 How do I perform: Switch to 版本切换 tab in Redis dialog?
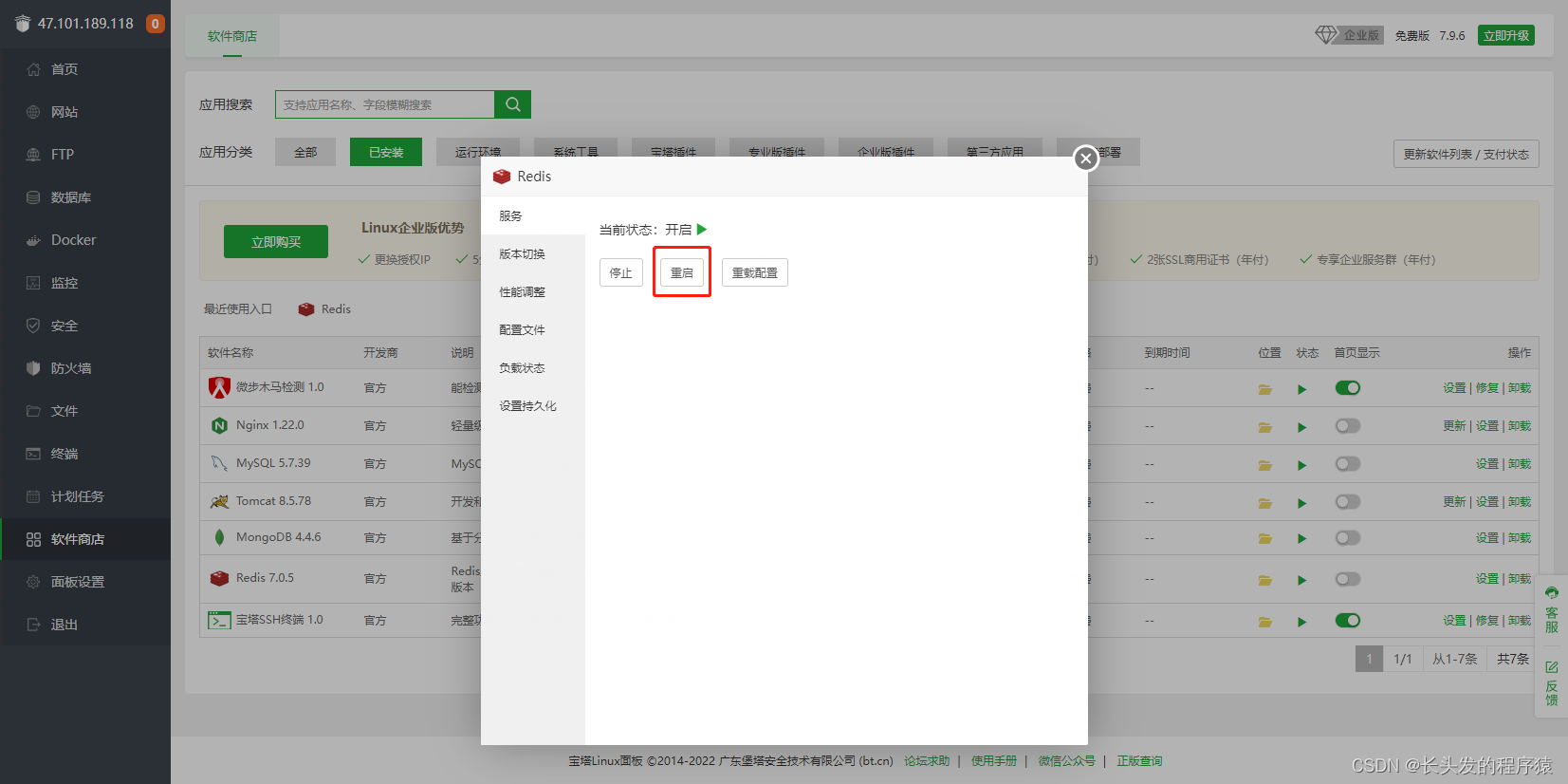[533, 253]
